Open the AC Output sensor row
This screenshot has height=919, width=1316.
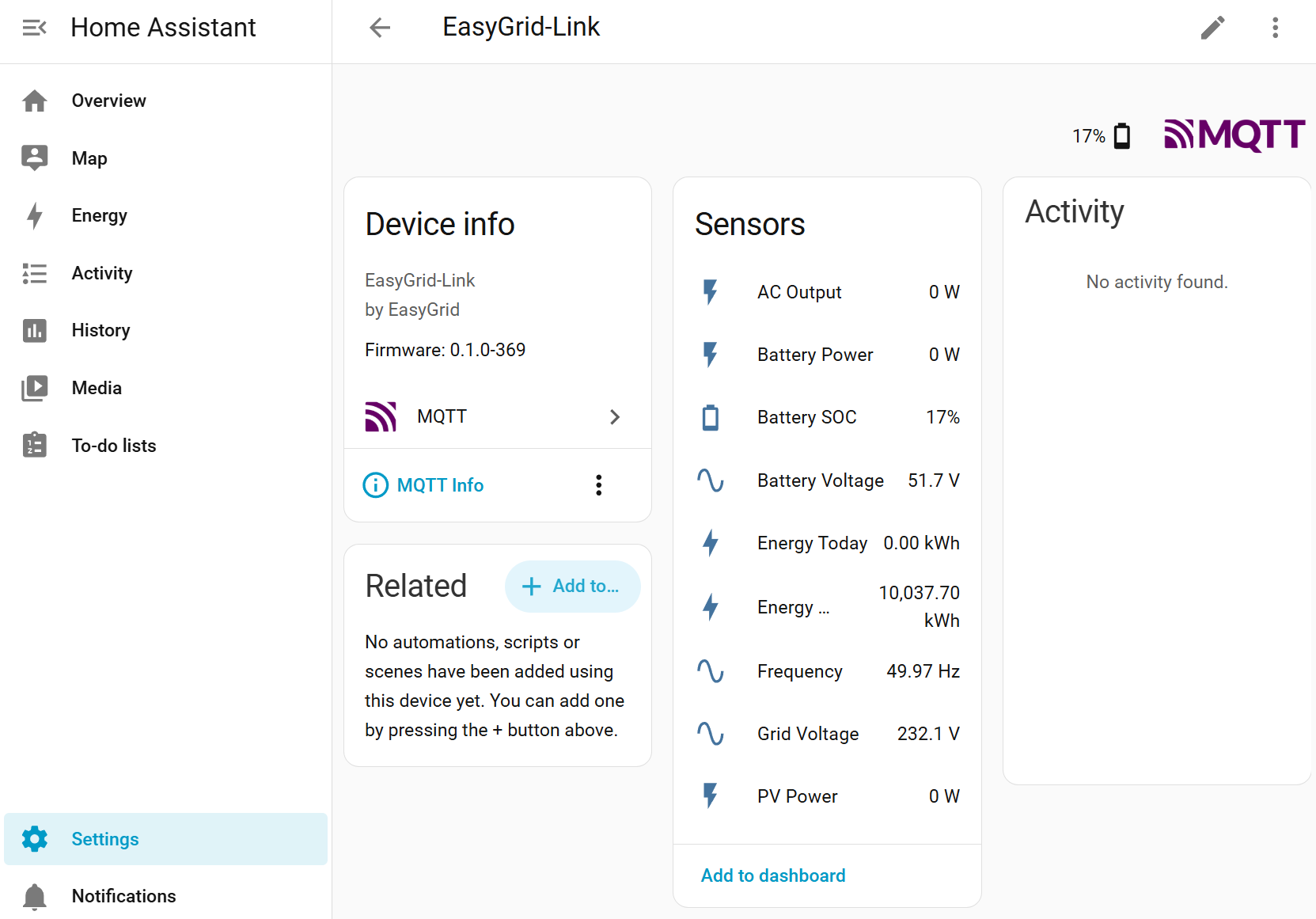pos(827,291)
